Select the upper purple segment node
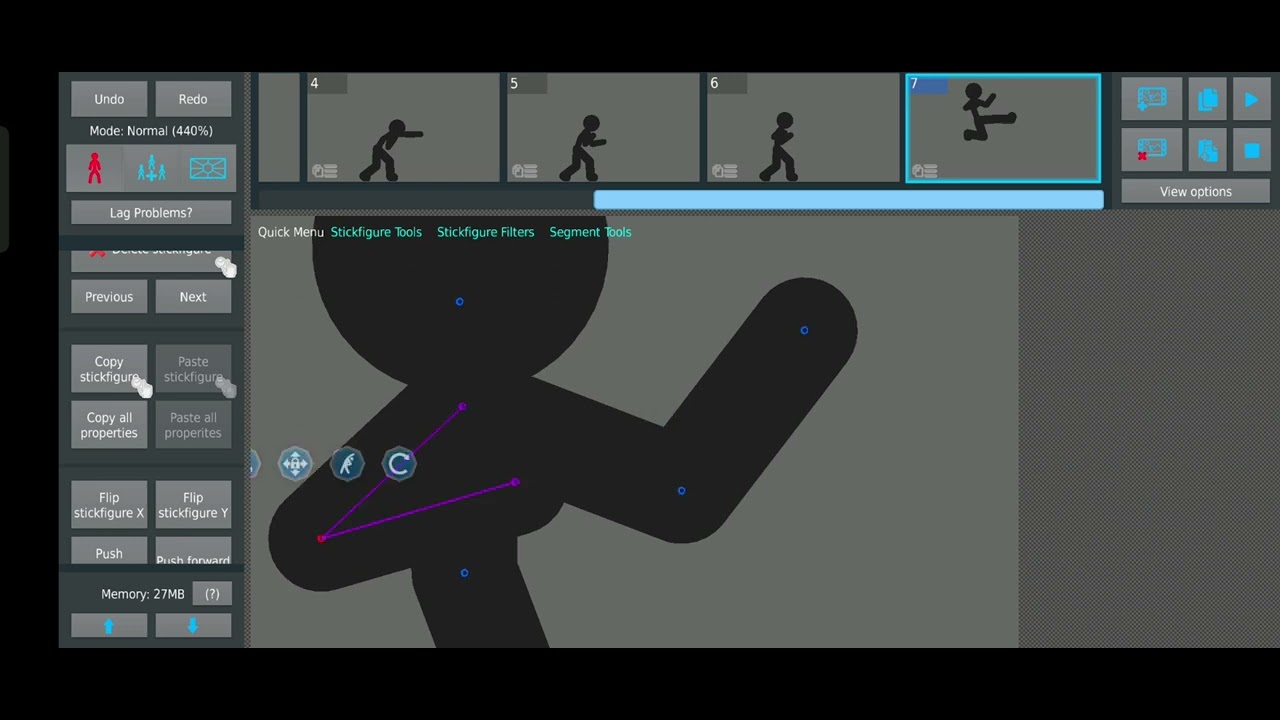The height and width of the screenshot is (720, 1280). (462, 407)
